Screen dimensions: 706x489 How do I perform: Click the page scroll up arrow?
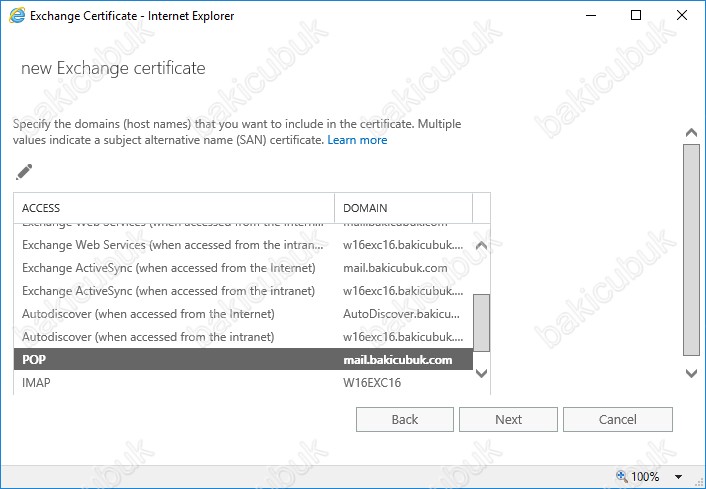[x=691, y=132]
